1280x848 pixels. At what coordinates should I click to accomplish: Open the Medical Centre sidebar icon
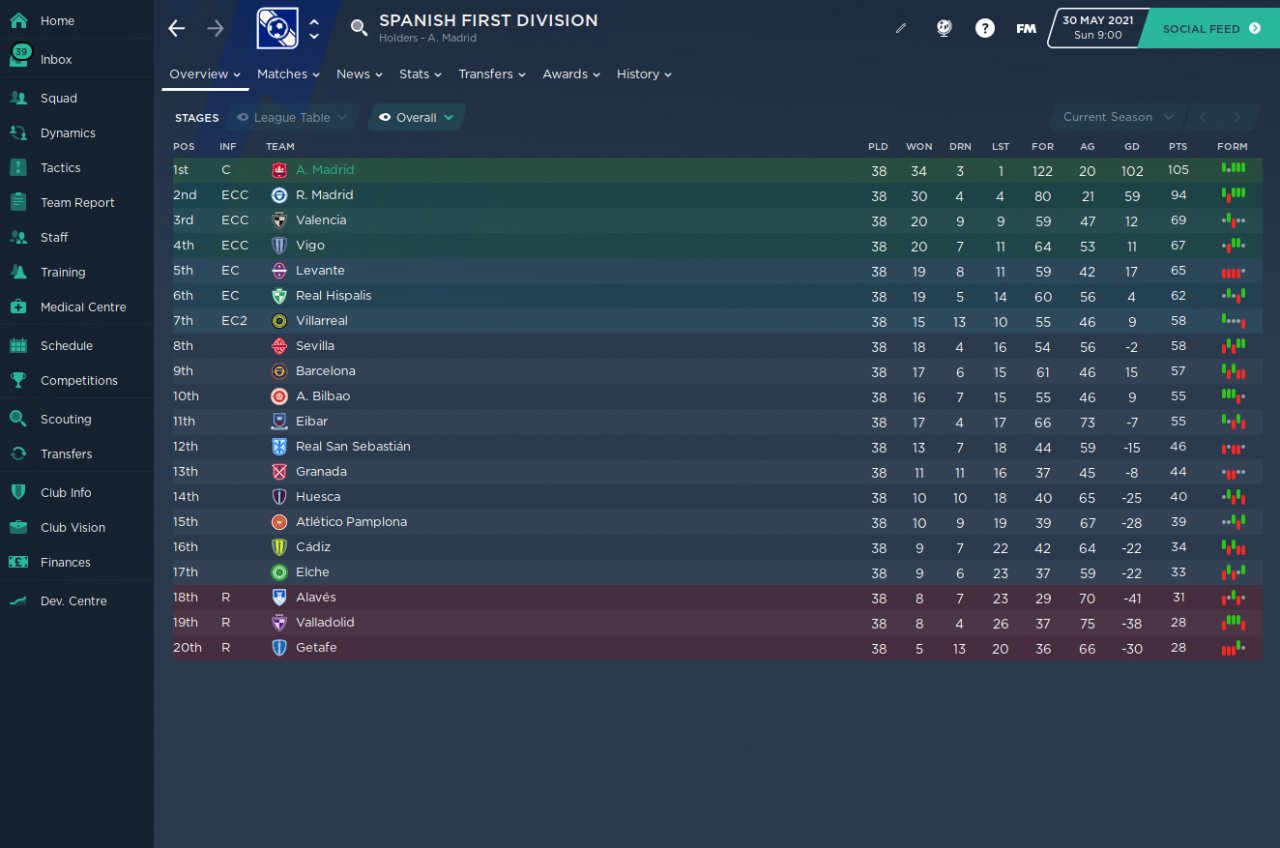coord(18,307)
